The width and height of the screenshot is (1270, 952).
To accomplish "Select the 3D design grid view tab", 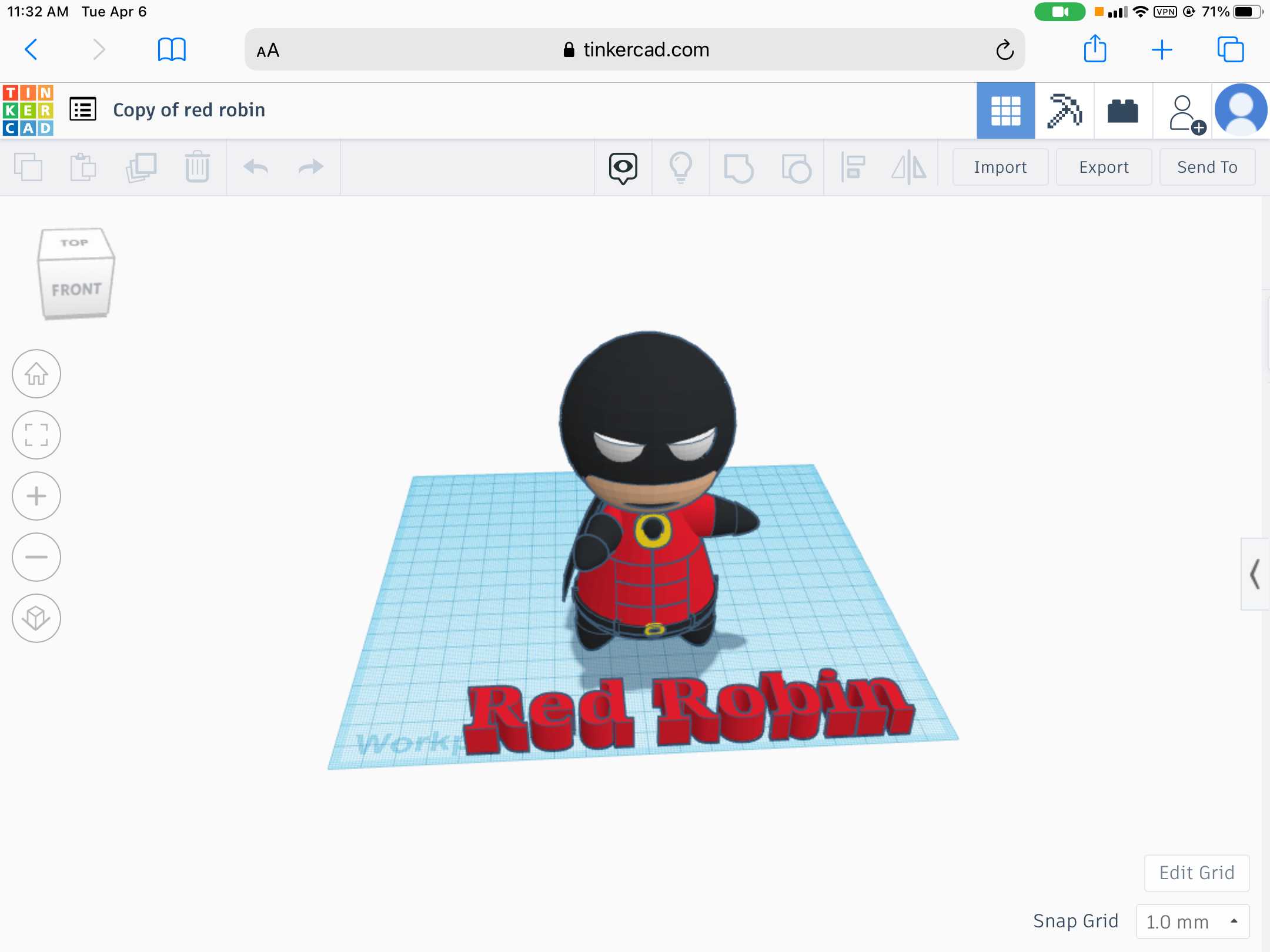I will (x=1005, y=110).
